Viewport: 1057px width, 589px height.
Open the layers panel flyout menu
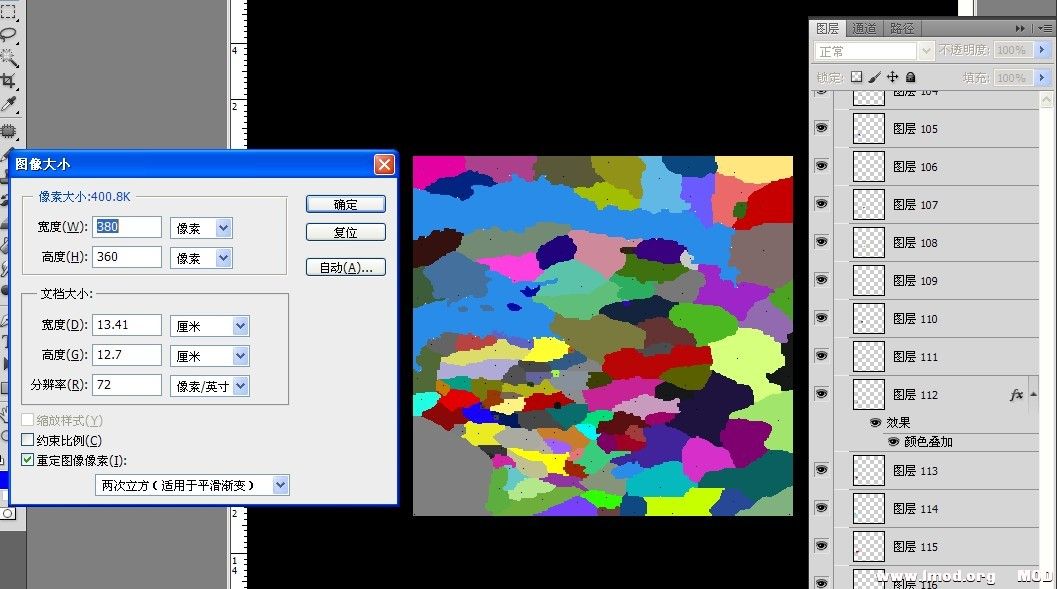(x=1044, y=28)
